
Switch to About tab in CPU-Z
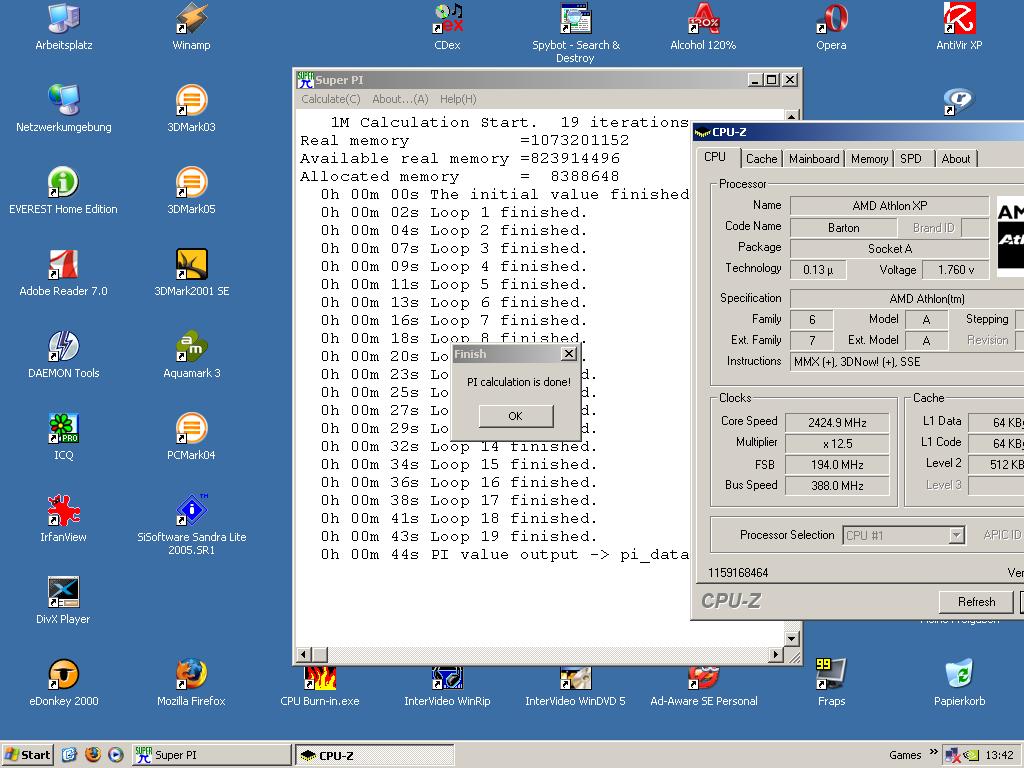(955, 159)
